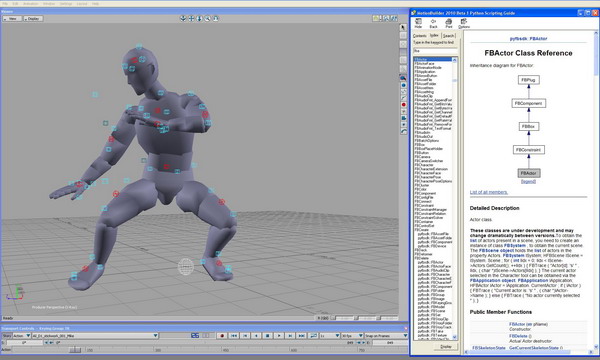Toggle the red record button in transport
This screenshot has width=600, height=360.
coord(222,336)
